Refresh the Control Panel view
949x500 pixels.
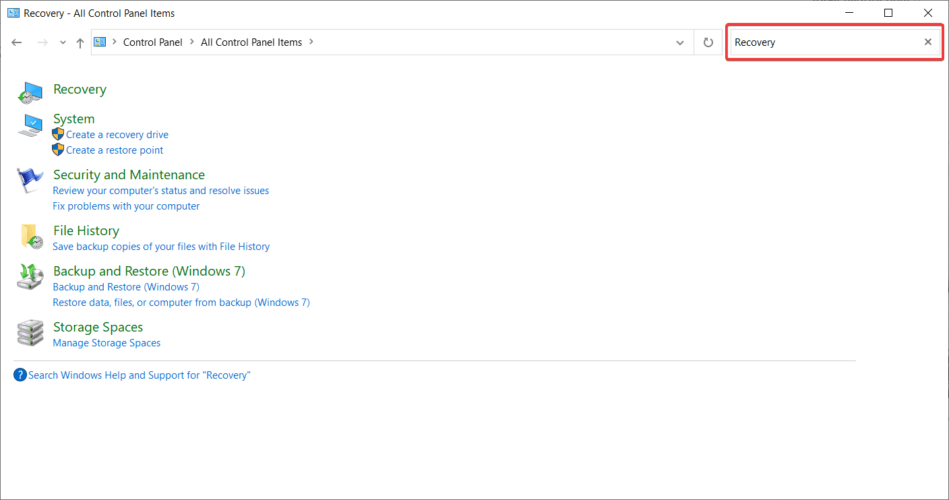pos(708,42)
